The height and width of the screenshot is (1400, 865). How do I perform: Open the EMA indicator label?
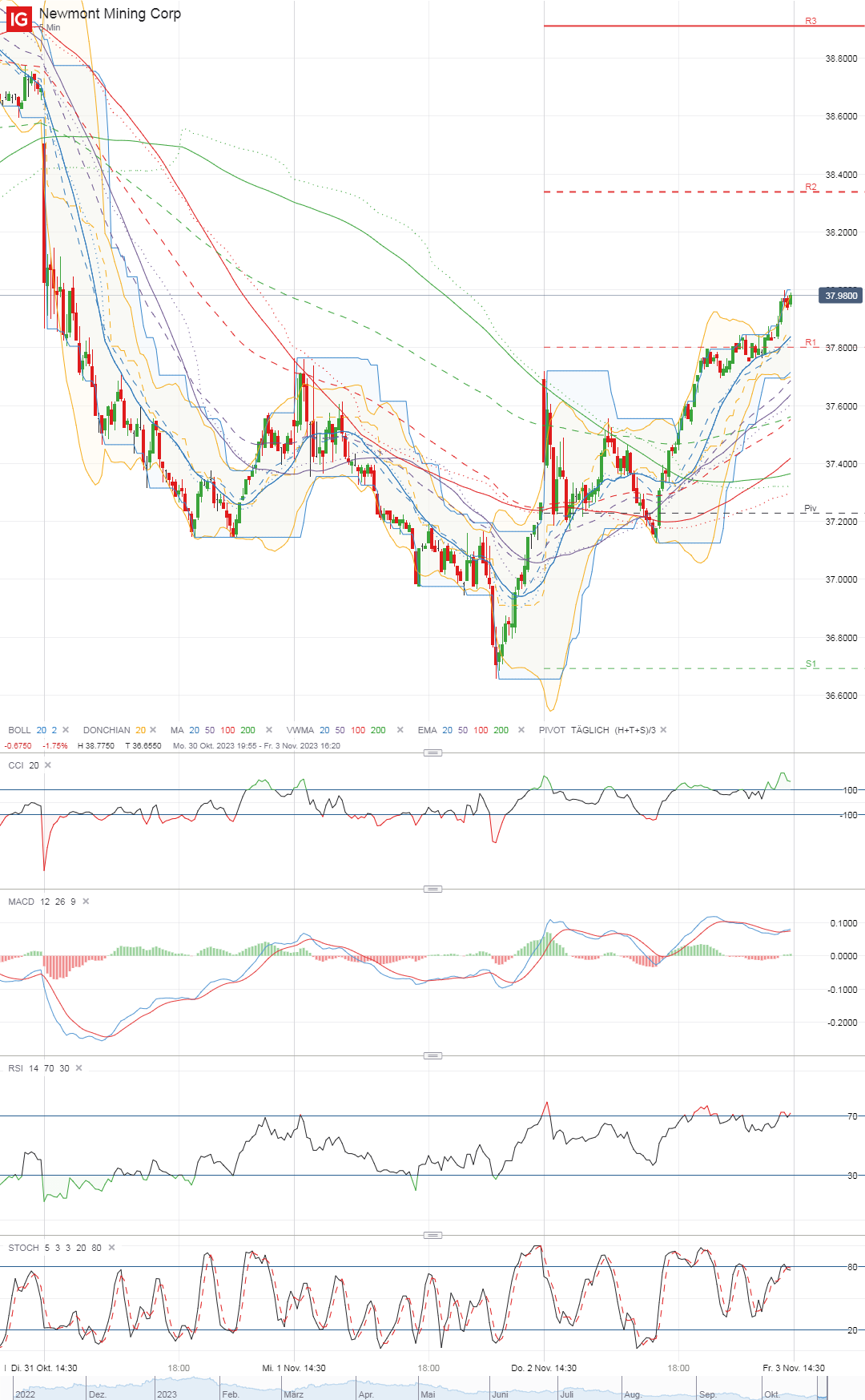coord(427,730)
